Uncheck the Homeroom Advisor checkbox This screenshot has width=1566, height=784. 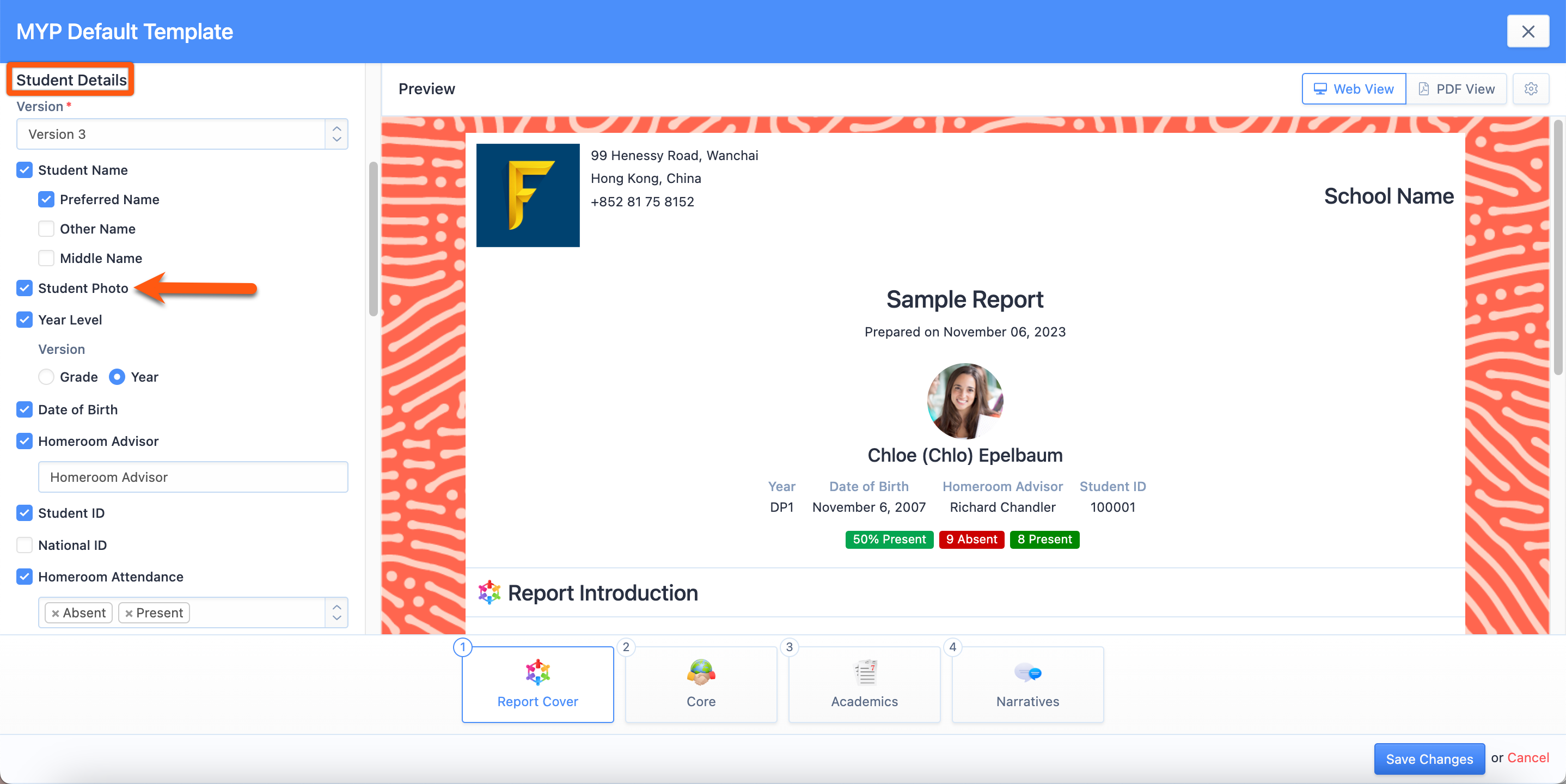[25, 440]
